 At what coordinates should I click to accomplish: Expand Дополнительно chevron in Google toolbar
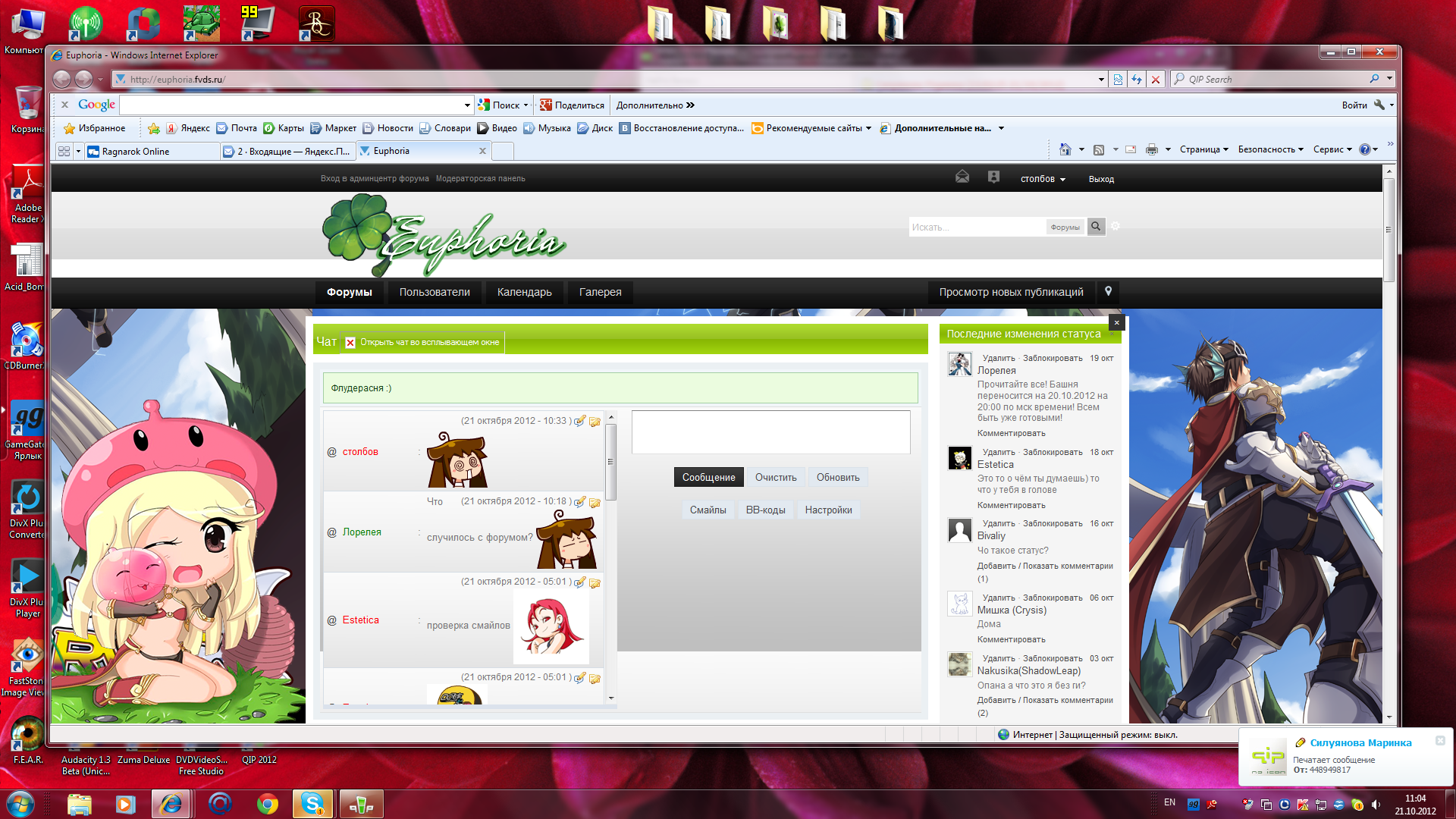[x=690, y=105]
